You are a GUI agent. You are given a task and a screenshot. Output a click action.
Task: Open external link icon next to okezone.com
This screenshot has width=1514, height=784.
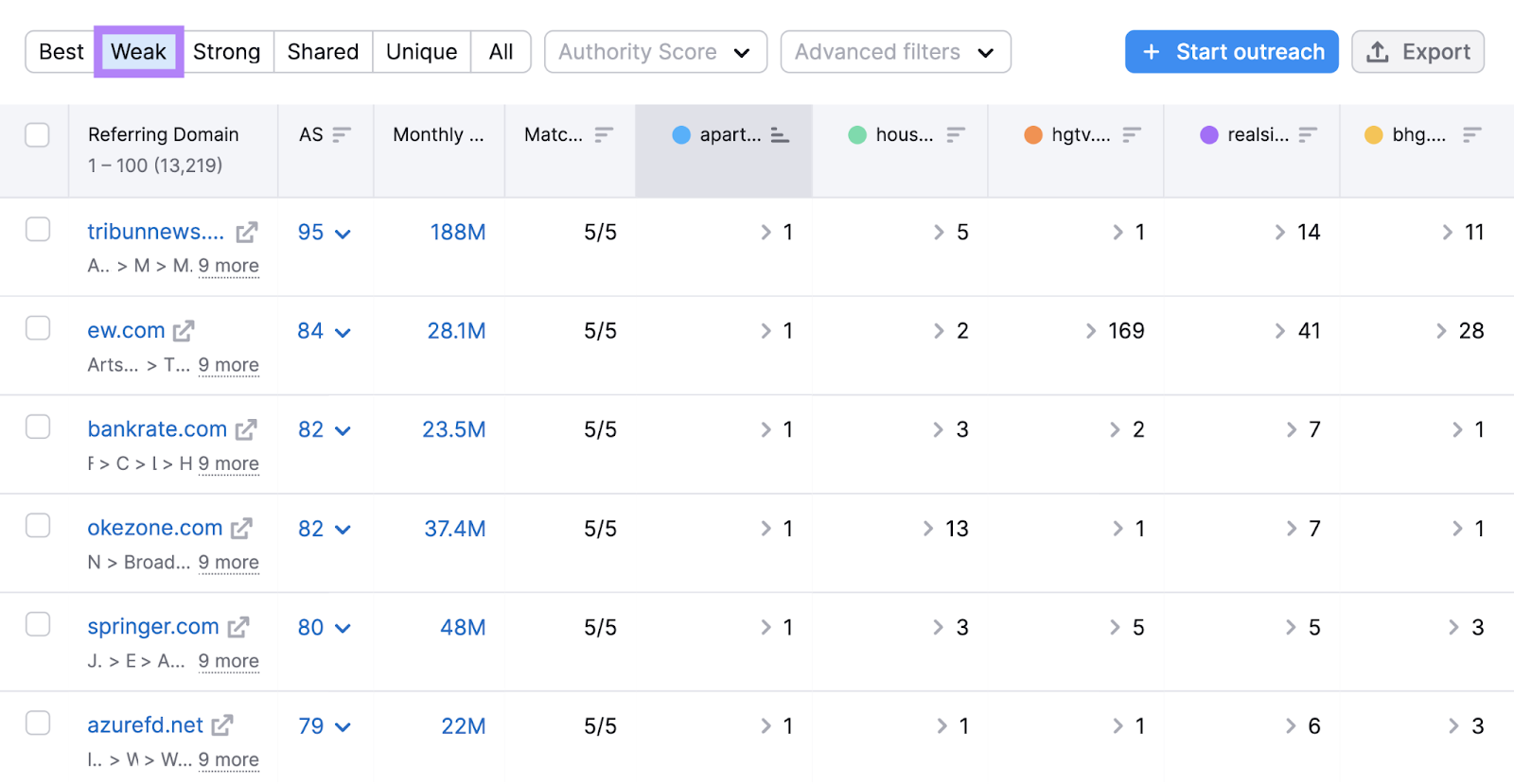point(241,529)
